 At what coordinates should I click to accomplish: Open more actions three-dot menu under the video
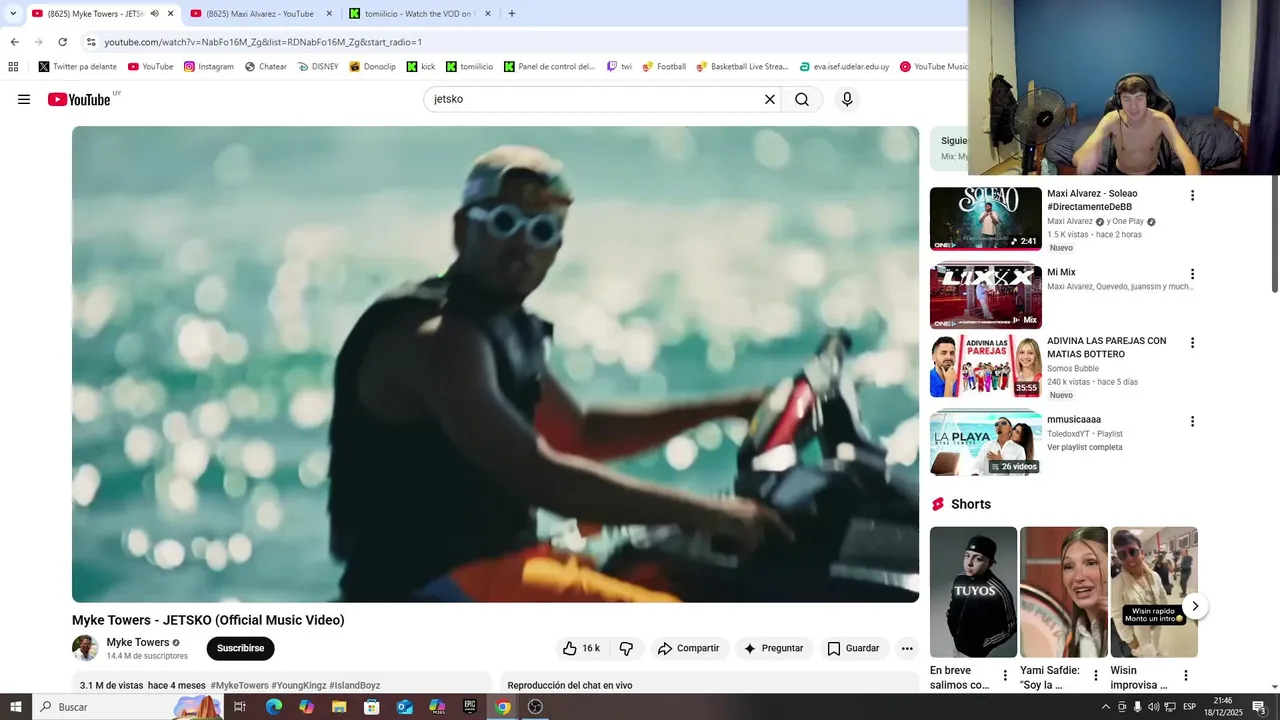pos(907,648)
